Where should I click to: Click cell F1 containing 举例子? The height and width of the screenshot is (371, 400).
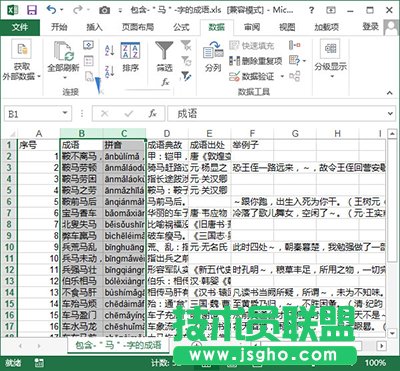click(x=252, y=145)
